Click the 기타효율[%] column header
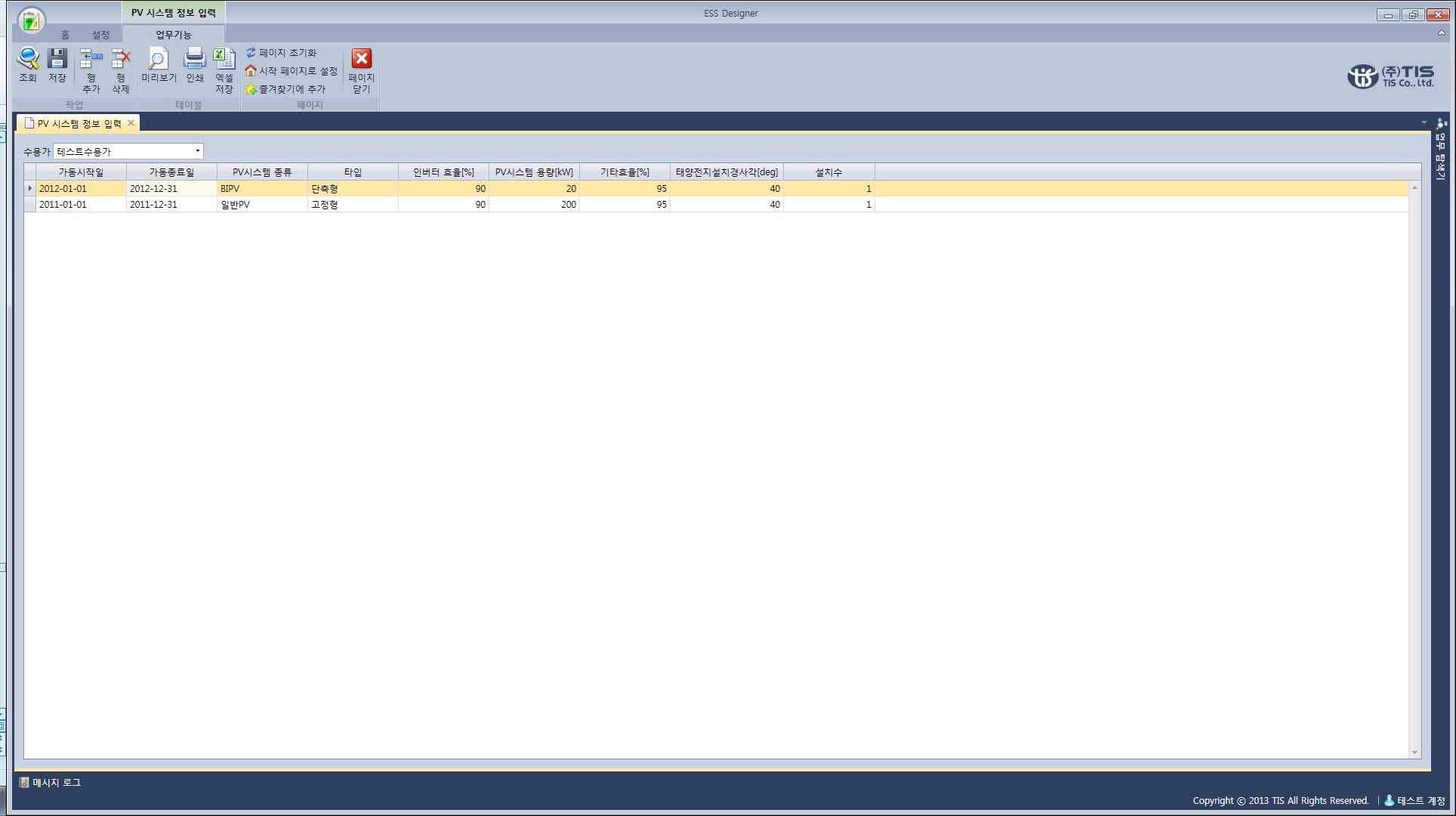Image resolution: width=1456 pixels, height=816 pixels. (625, 172)
